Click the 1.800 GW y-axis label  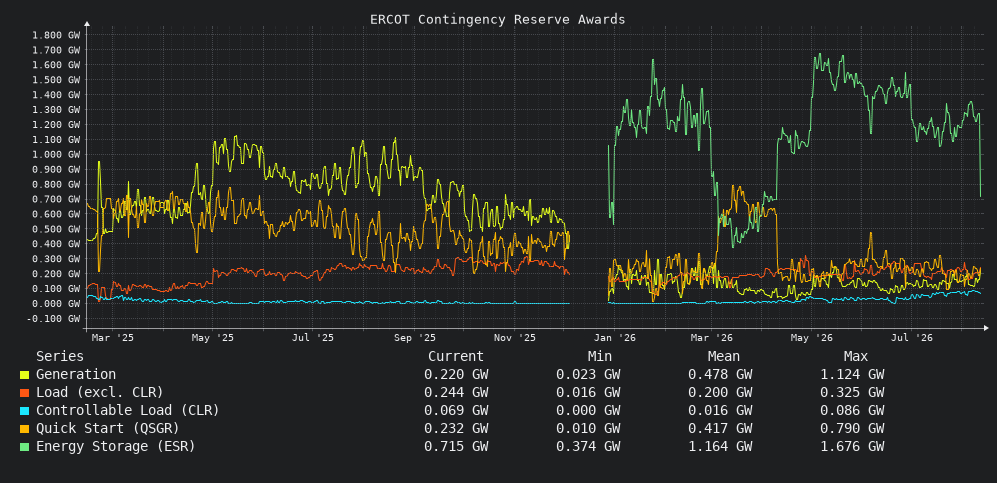[56, 35]
